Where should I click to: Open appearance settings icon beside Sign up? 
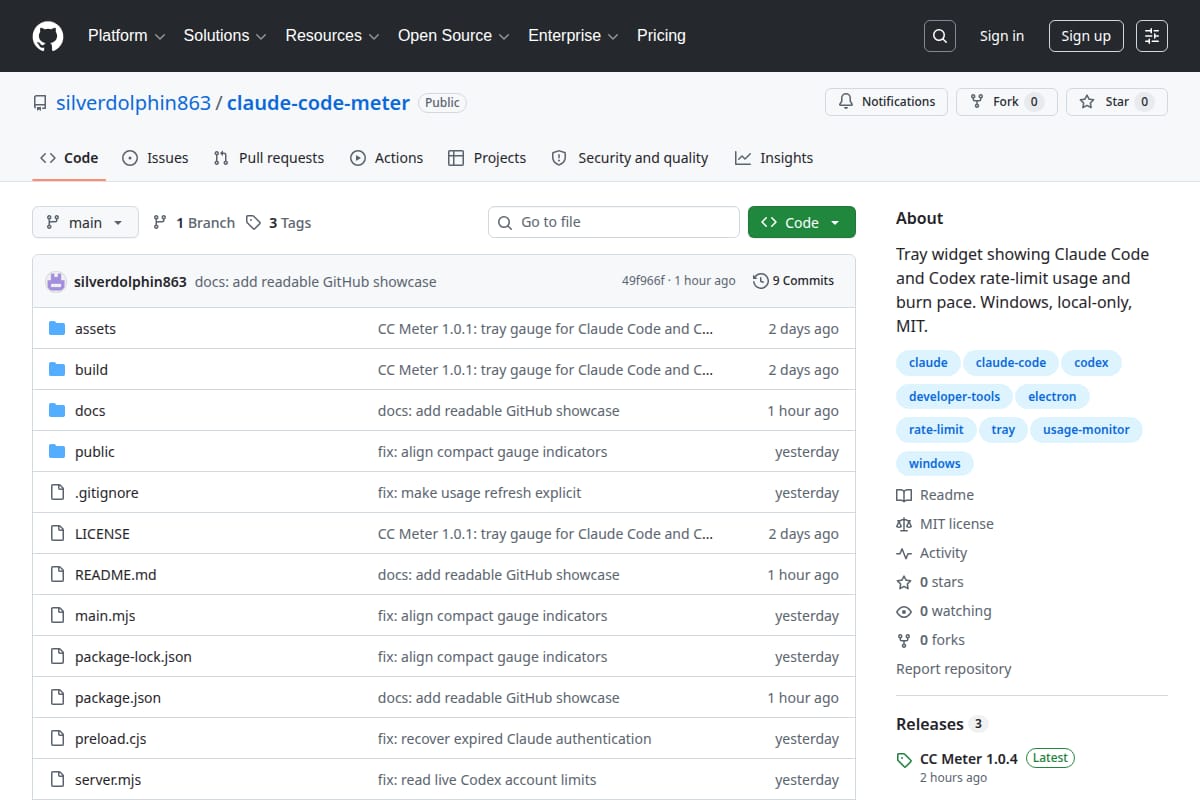click(x=1152, y=36)
